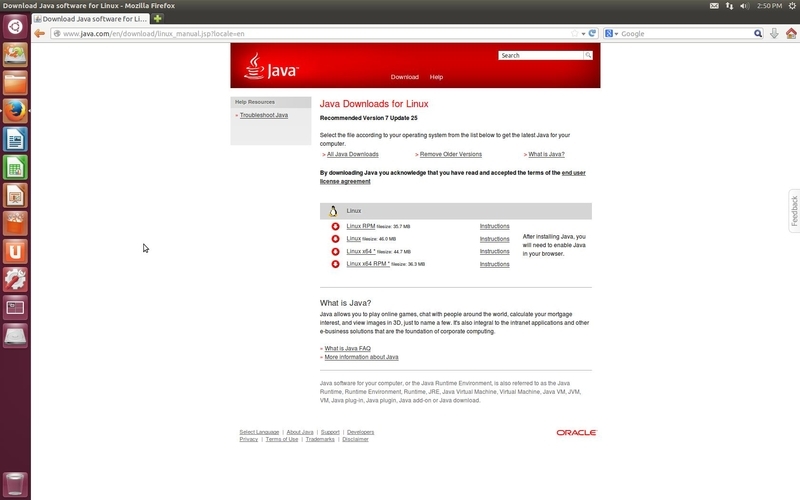Click the Terms of Use footer link
This screenshot has height=500, width=800.
282,439
